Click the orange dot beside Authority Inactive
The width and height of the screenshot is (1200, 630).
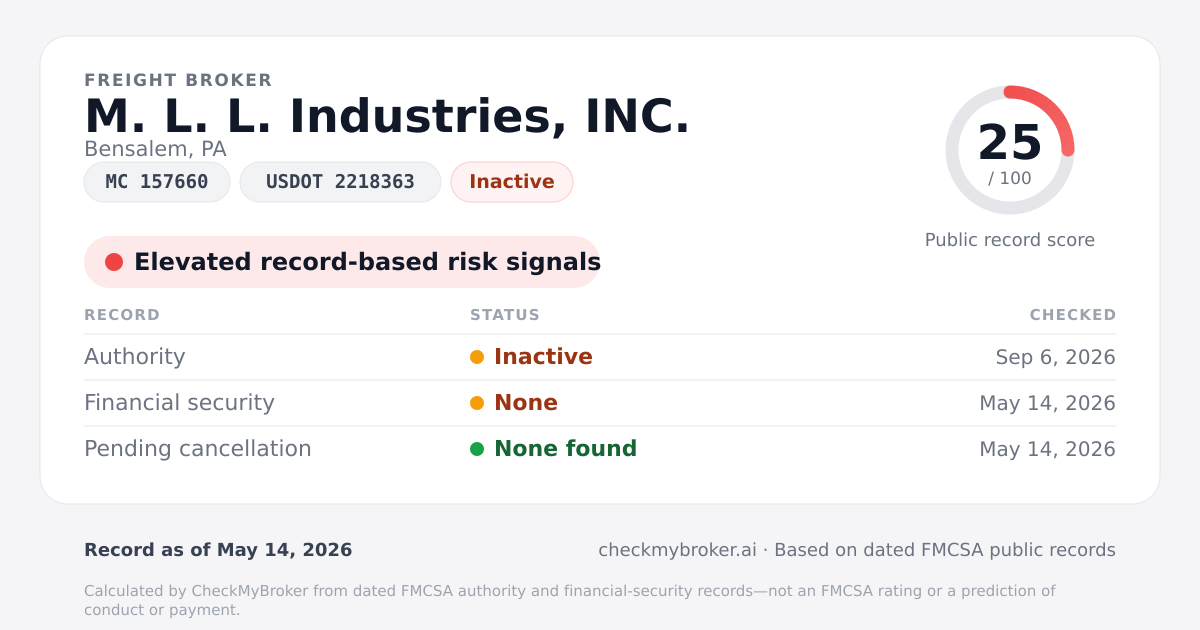point(477,357)
